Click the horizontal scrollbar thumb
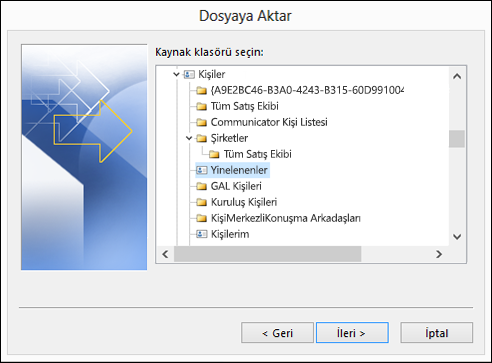 (x=268, y=254)
